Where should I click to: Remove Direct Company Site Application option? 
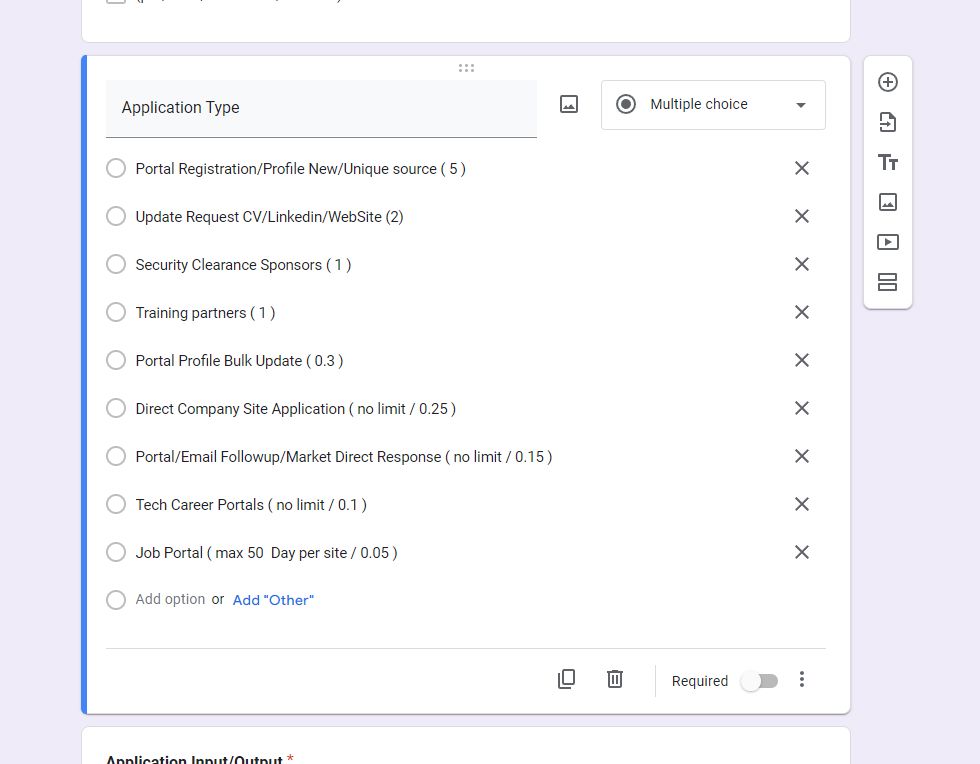(802, 408)
